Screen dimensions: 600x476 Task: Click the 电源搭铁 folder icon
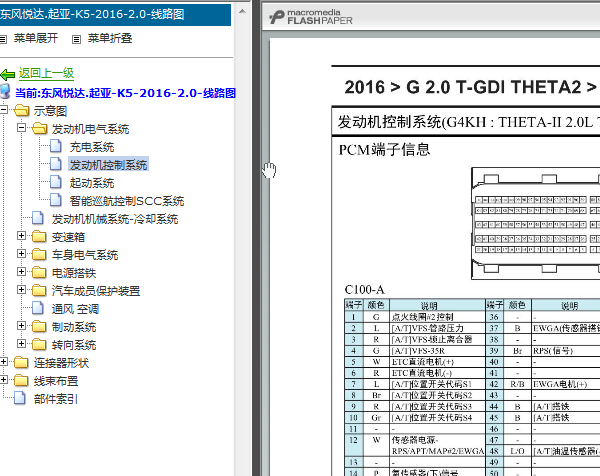[39, 272]
